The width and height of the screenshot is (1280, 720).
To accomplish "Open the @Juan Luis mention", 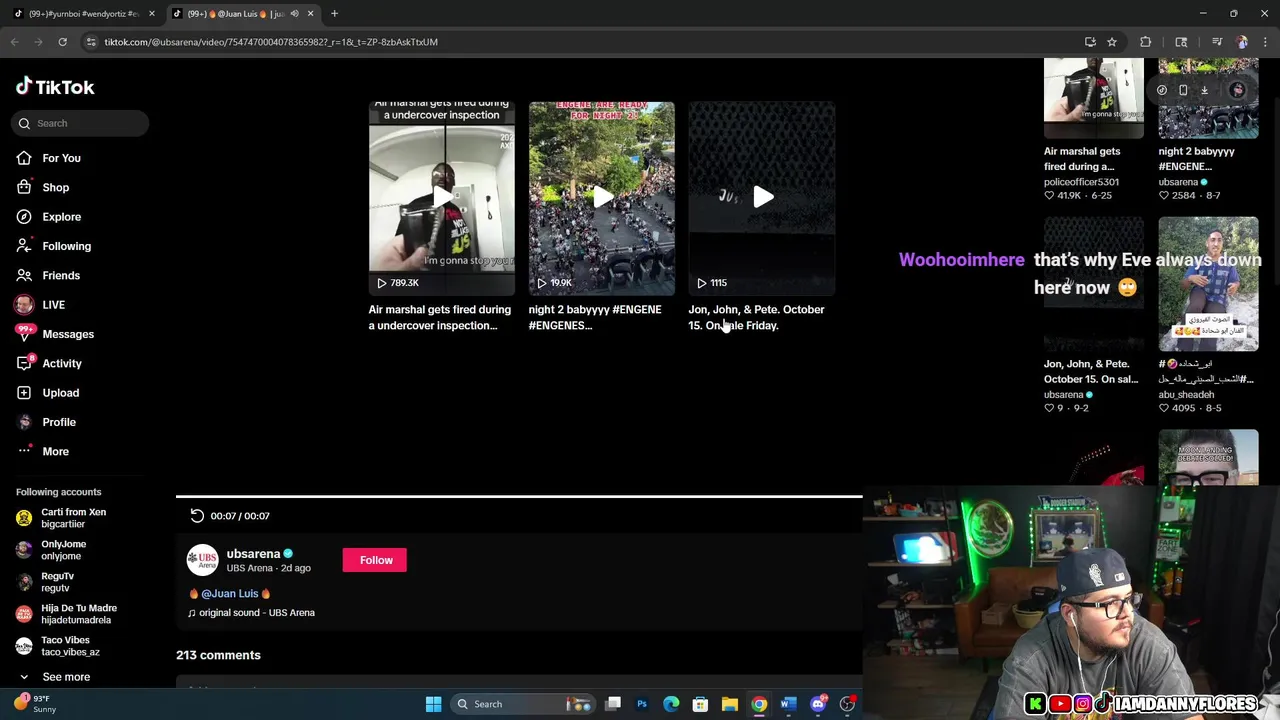I will point(230,594).
